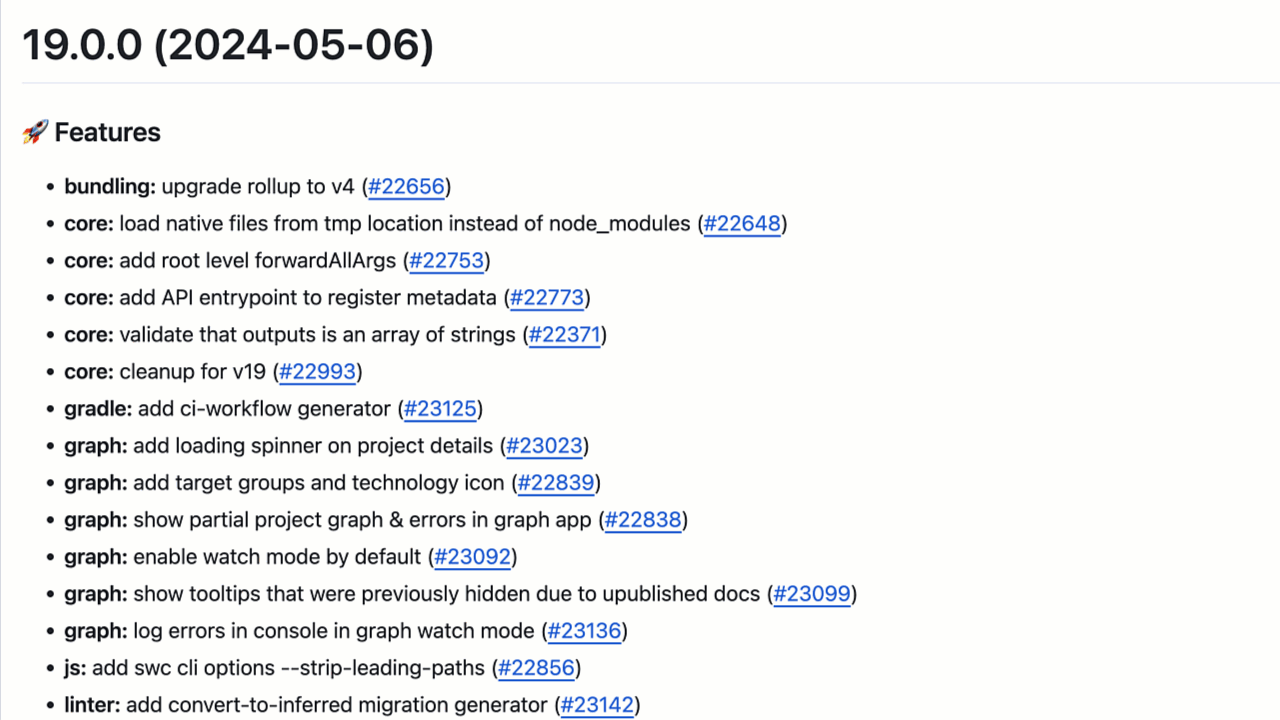The width and height of the screenshot is (1280, 720).
Task: Click the bold 'linter:' scope label
Action: (x=92, y=705)
